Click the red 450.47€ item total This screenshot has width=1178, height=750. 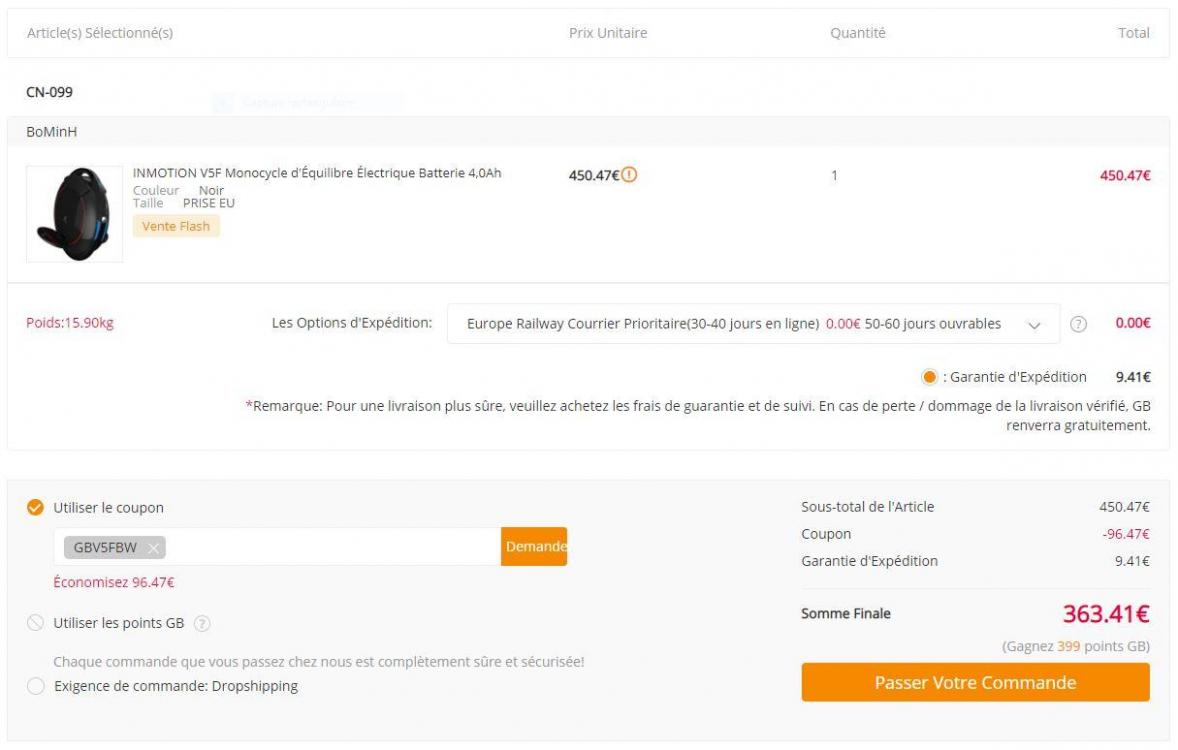click(1125, 175)
